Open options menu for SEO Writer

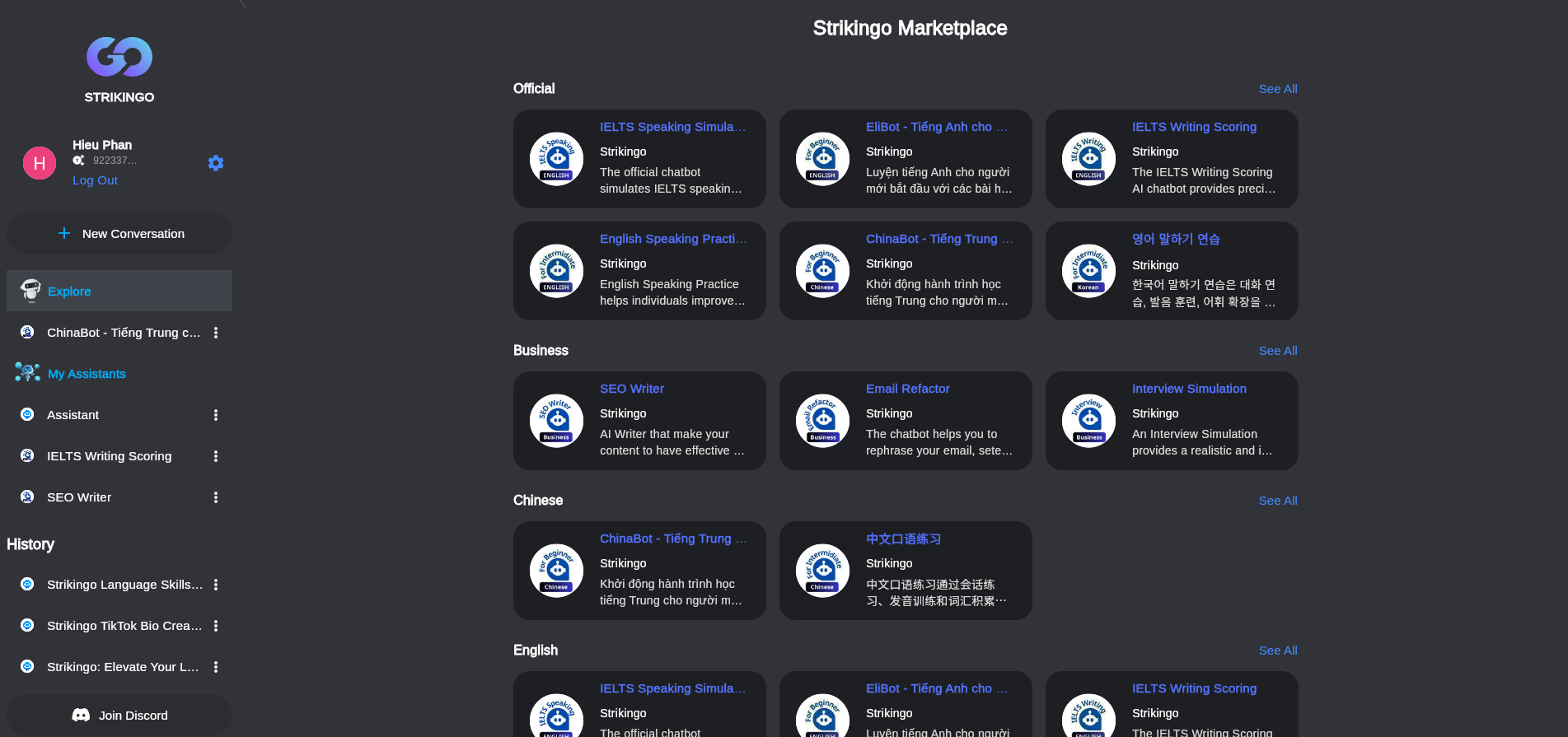(x=216, y=497)
